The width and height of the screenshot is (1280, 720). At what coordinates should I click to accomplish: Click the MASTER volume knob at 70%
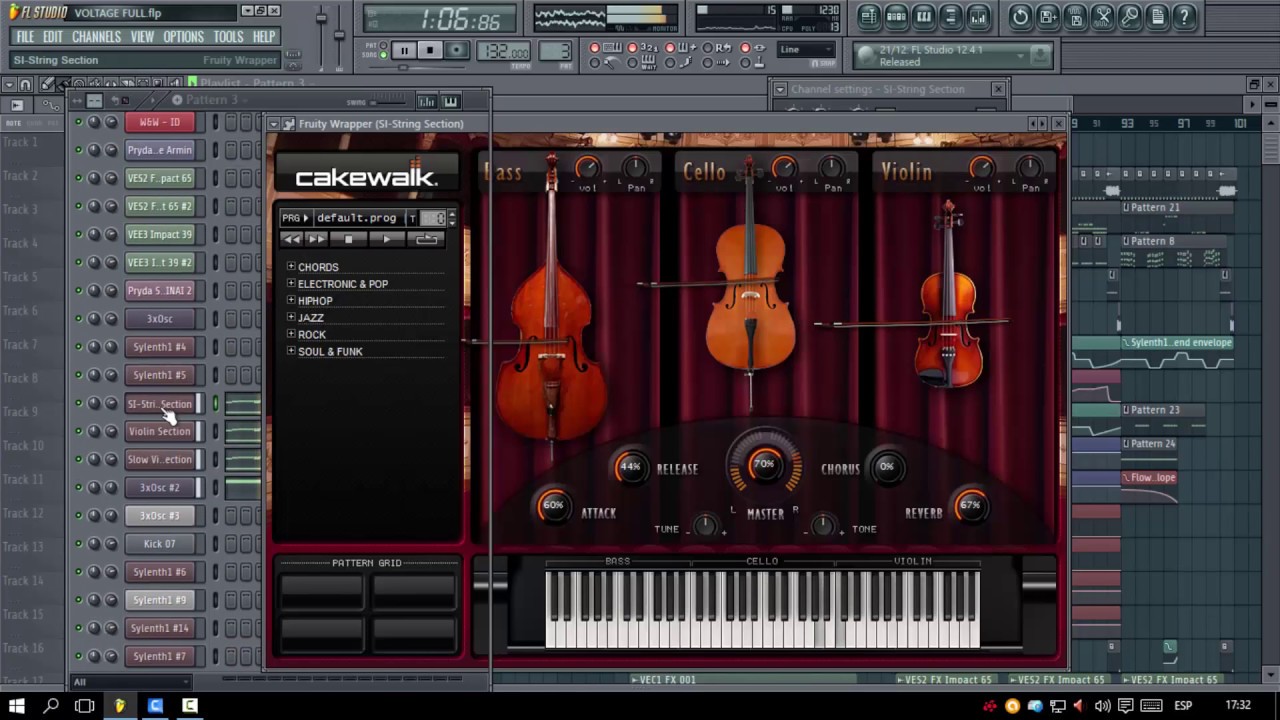tap(764, 465)
